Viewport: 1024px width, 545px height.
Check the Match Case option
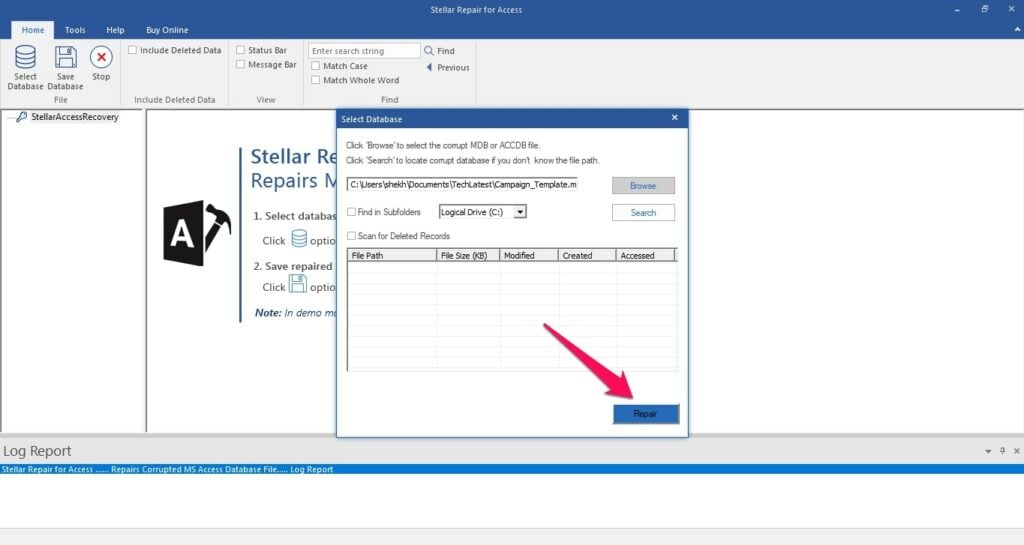(315, 66)
